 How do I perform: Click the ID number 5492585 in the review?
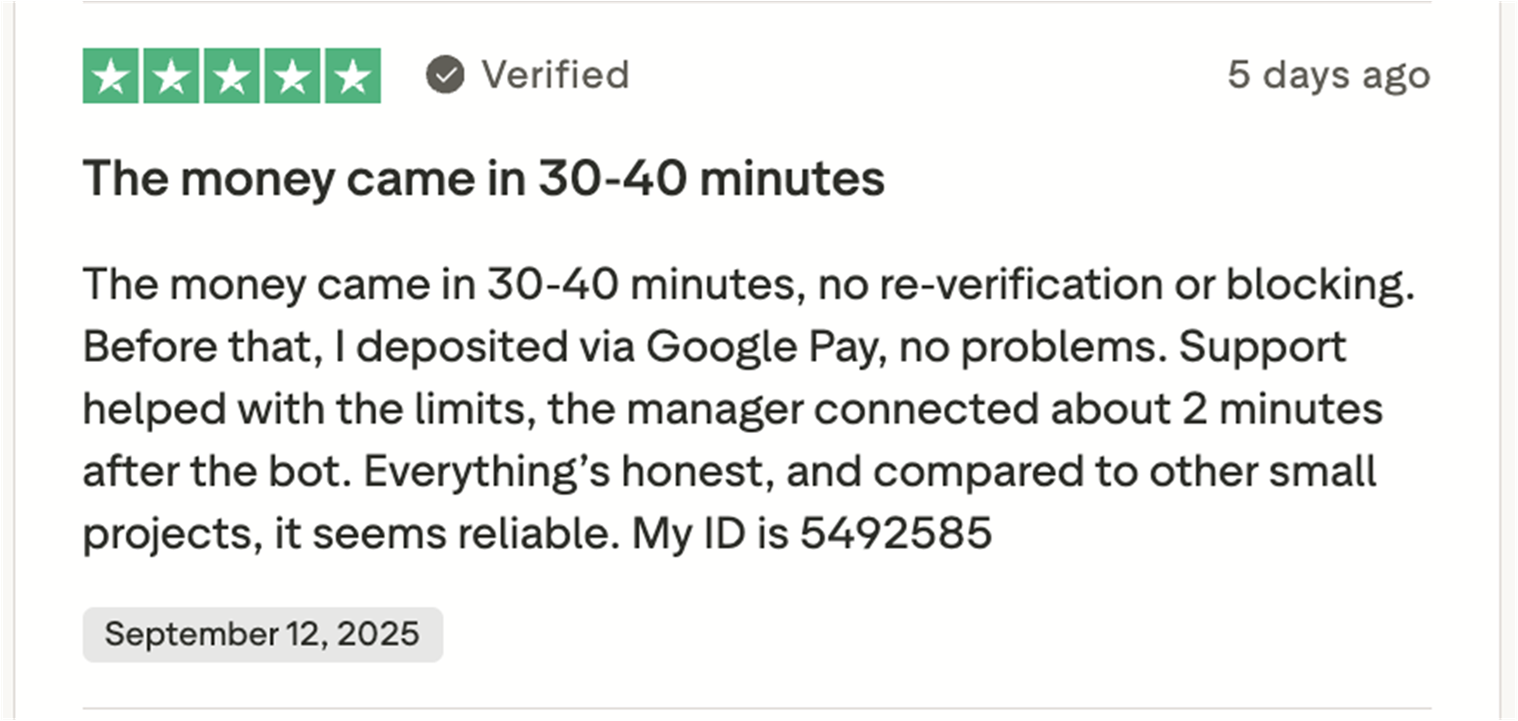coord(895,533)
